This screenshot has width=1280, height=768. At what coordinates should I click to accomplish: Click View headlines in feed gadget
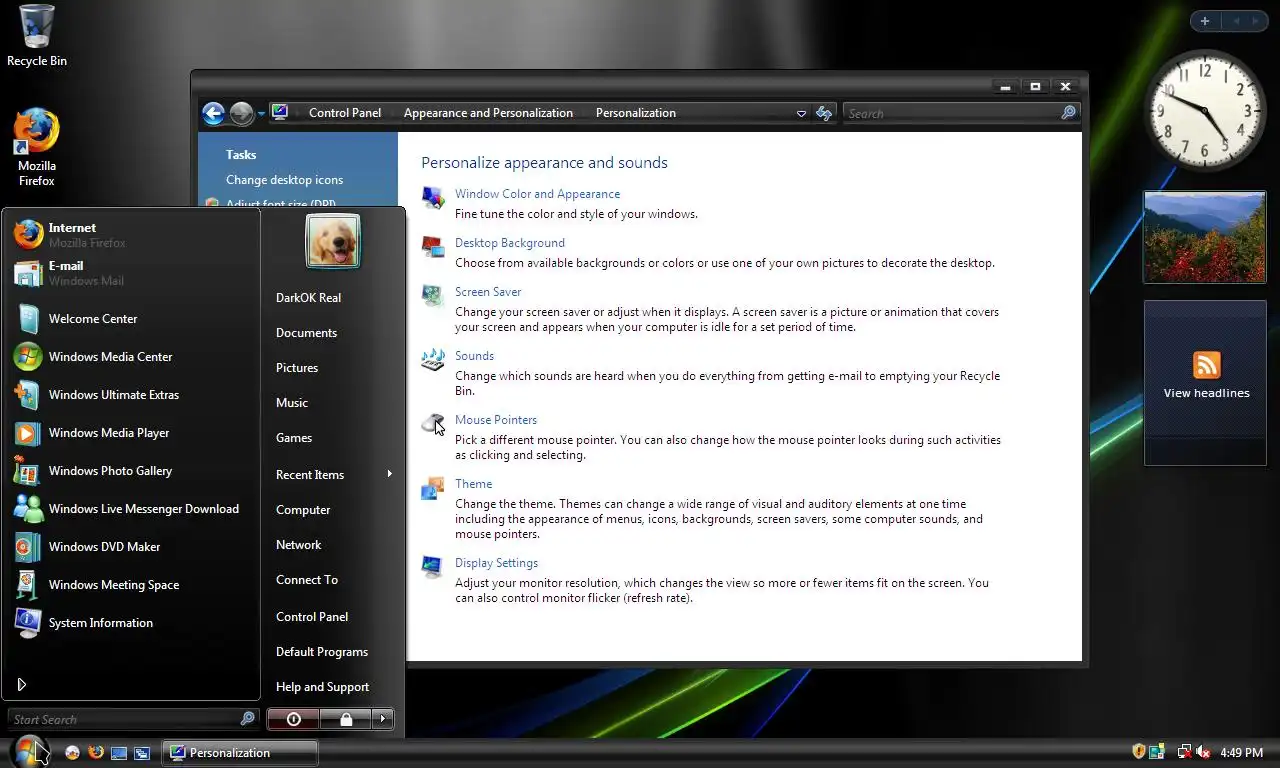[x=1206, y=393]
